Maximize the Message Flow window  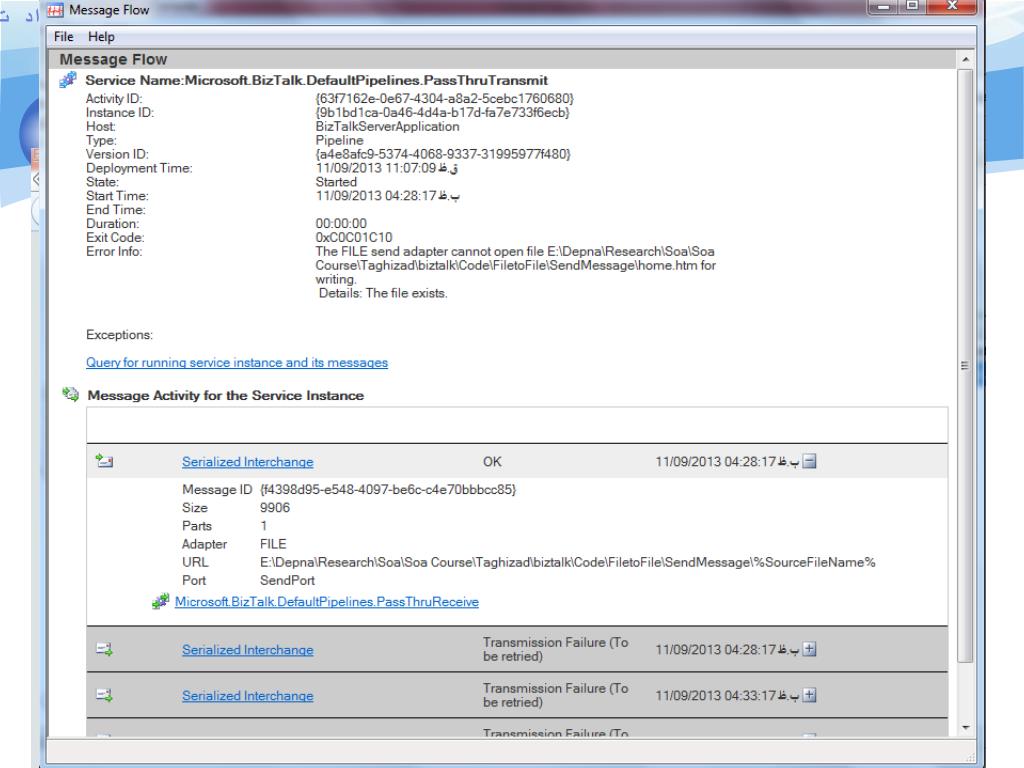pos(912,7)
